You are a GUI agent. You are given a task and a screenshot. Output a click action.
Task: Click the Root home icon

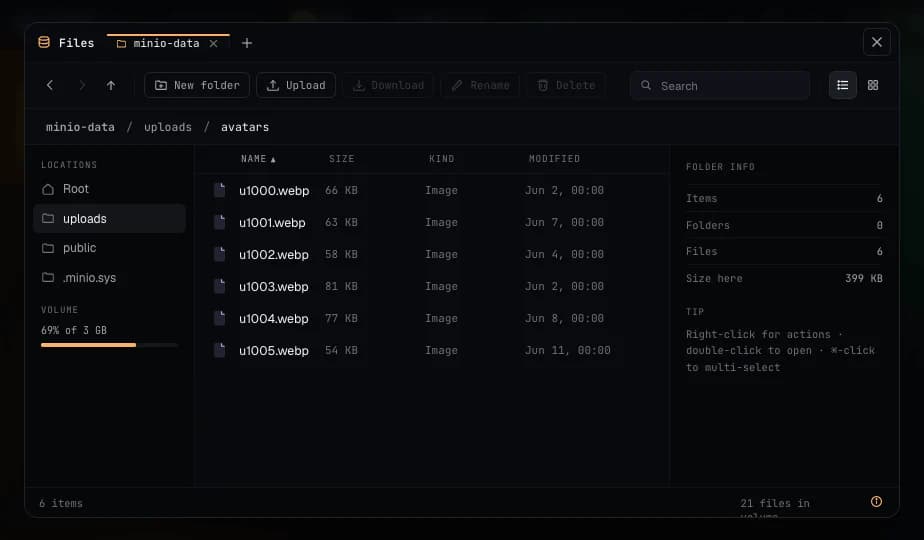click(x=48, y=189)
